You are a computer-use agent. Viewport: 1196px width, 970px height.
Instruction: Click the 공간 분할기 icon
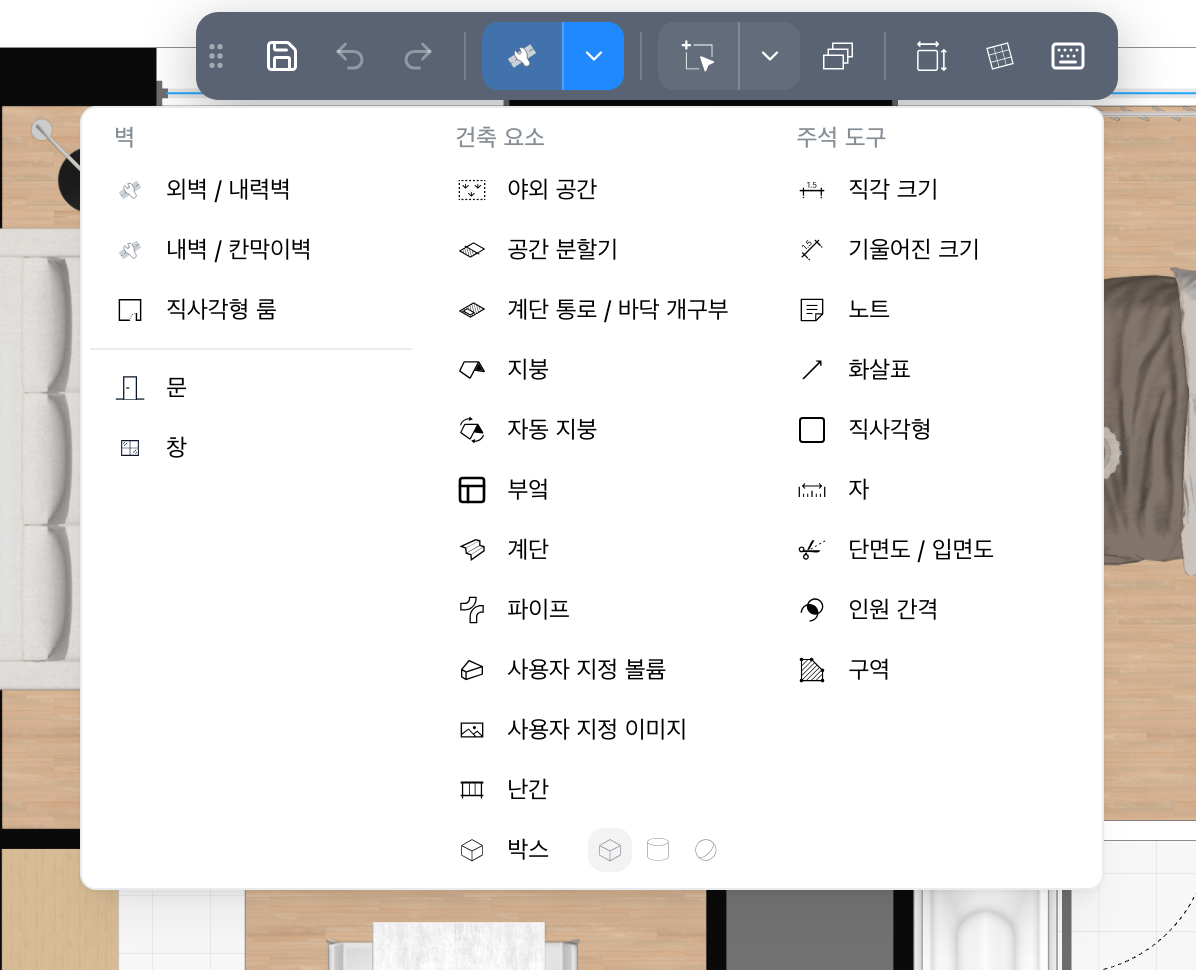(x=471, y=249)
